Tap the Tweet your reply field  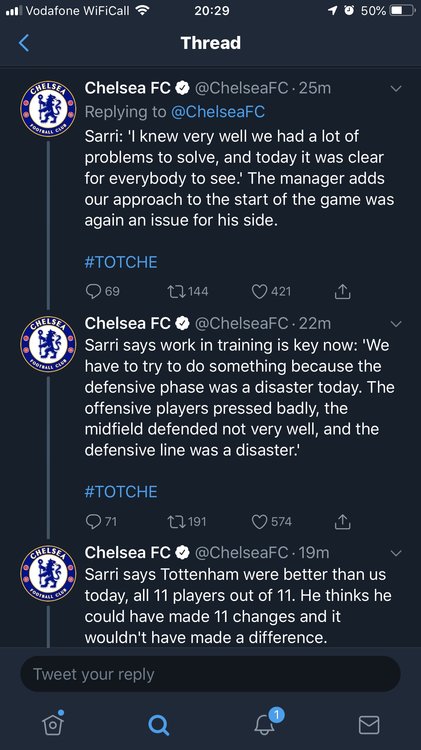[210, 674]
